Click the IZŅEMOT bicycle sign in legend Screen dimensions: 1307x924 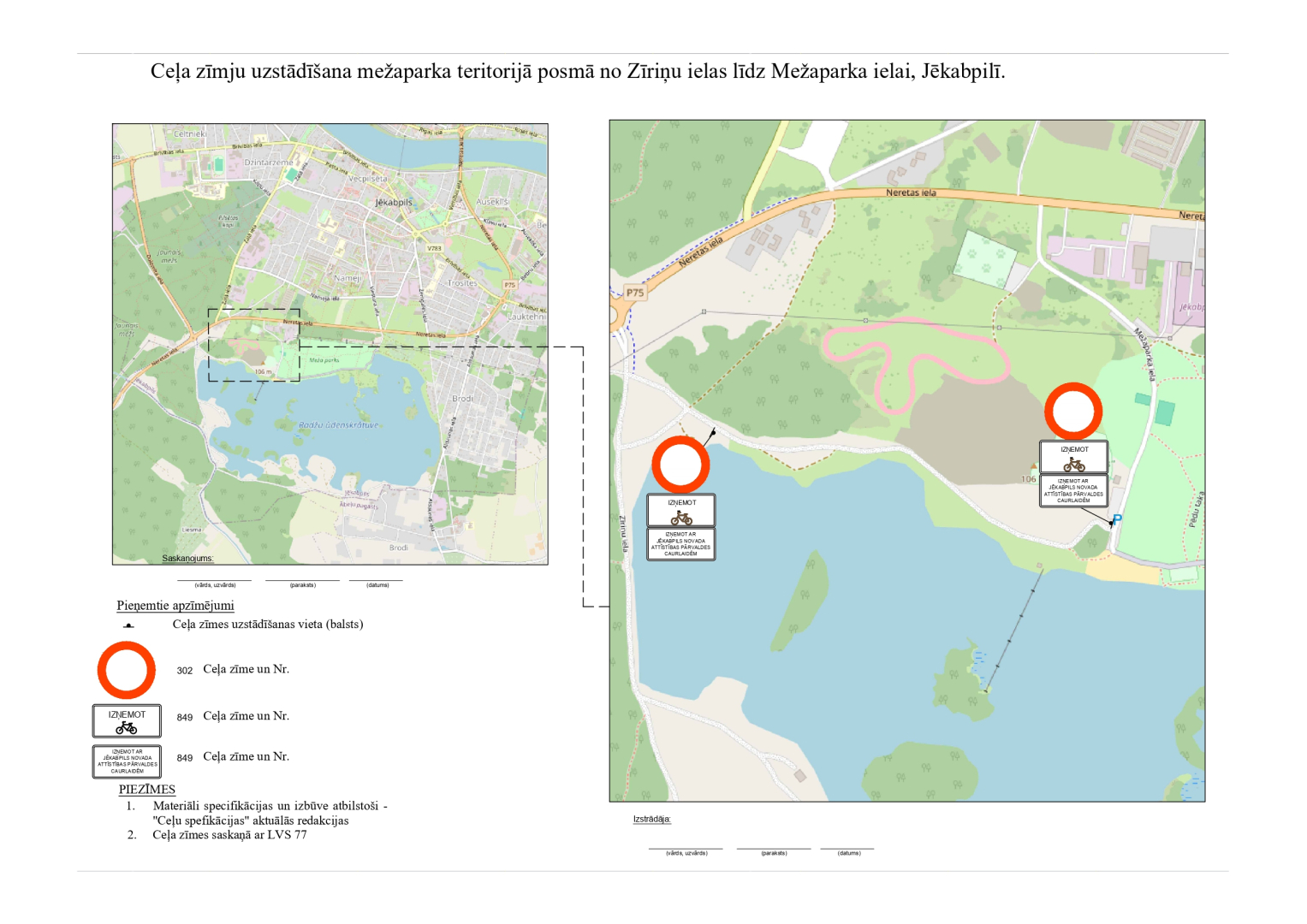click(127, 721)
